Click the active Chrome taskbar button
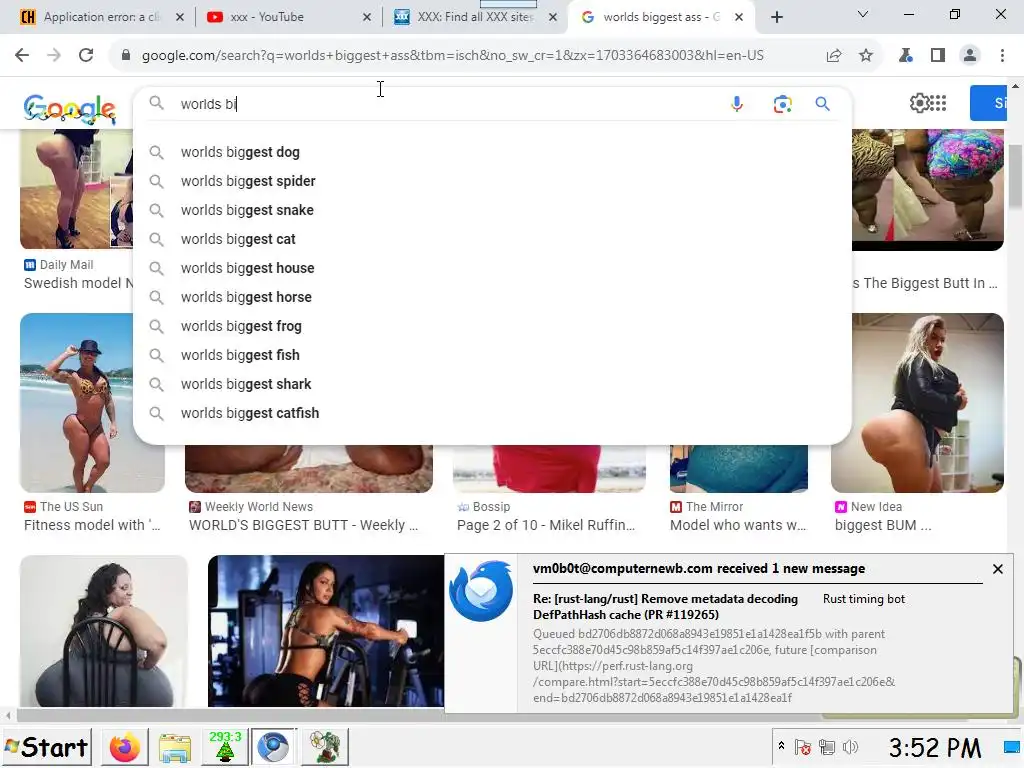The width and height of the screenshot is (1024, 768). 274,747
